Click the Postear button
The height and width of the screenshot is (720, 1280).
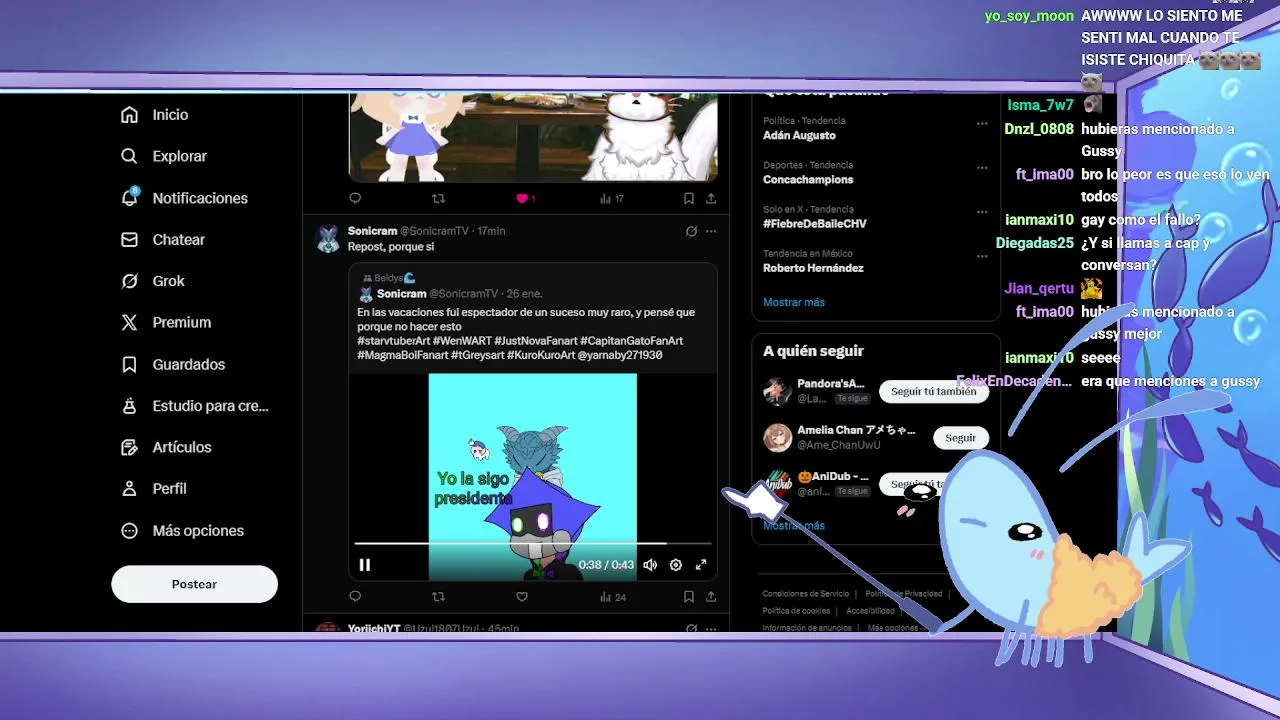click(x=194, y=584)
